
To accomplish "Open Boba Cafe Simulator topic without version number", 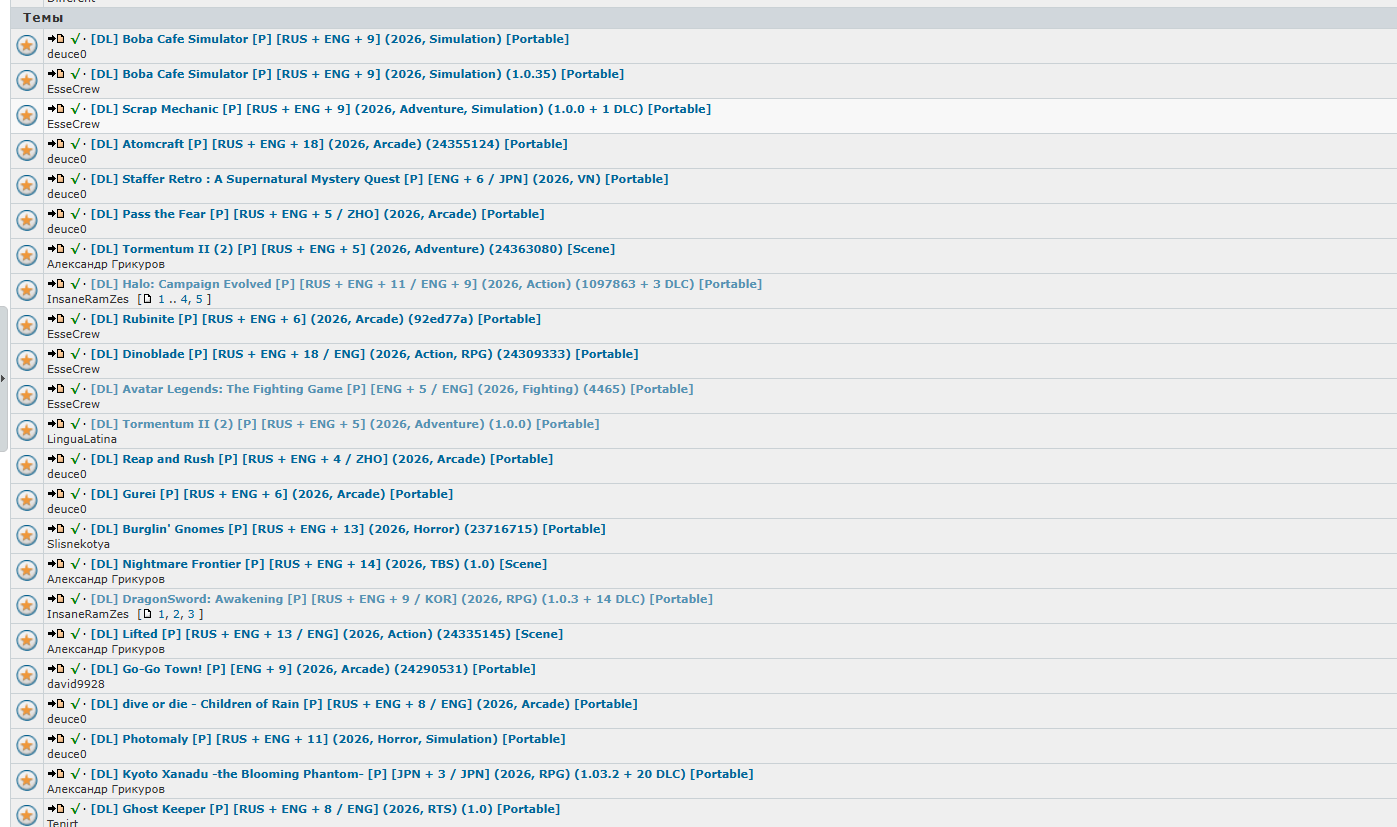I will [x=330, y=39].
